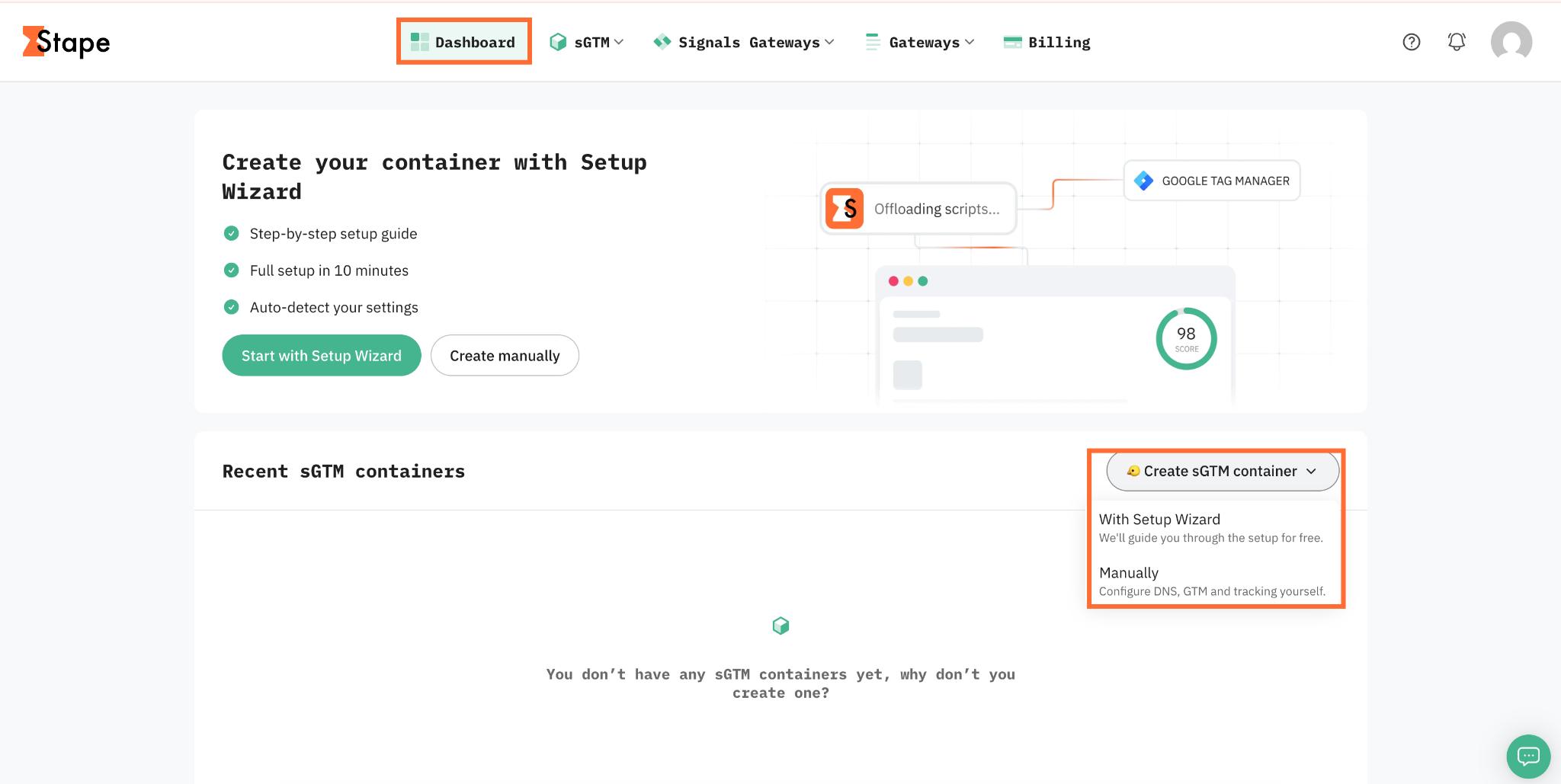Viewport: 1561px width, 784px height.
Task: Click the Recent sGTM containers heading
Action: (x=344, y=472)
